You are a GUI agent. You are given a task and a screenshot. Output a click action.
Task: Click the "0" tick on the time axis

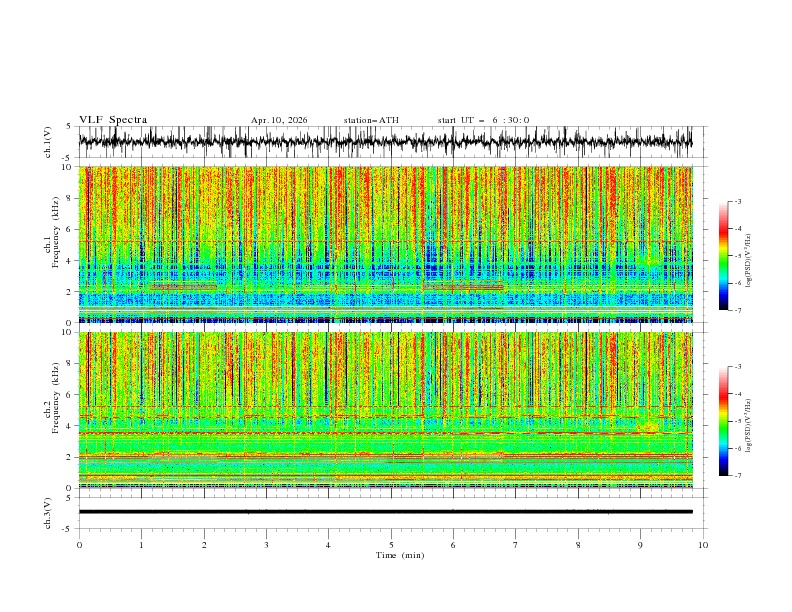click(79, 545)
